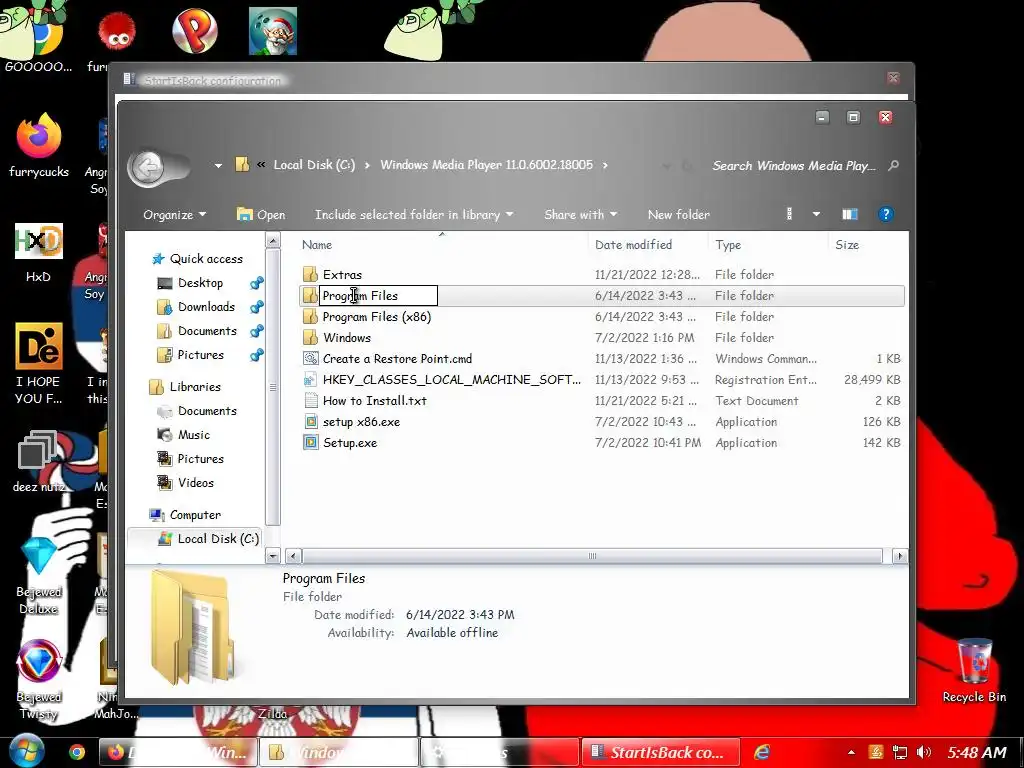Click the Windows Media Player 11.0.6002.18005 breadcrumb
The height and width of the screenshot is (768, 1024).
pos(487,165)
